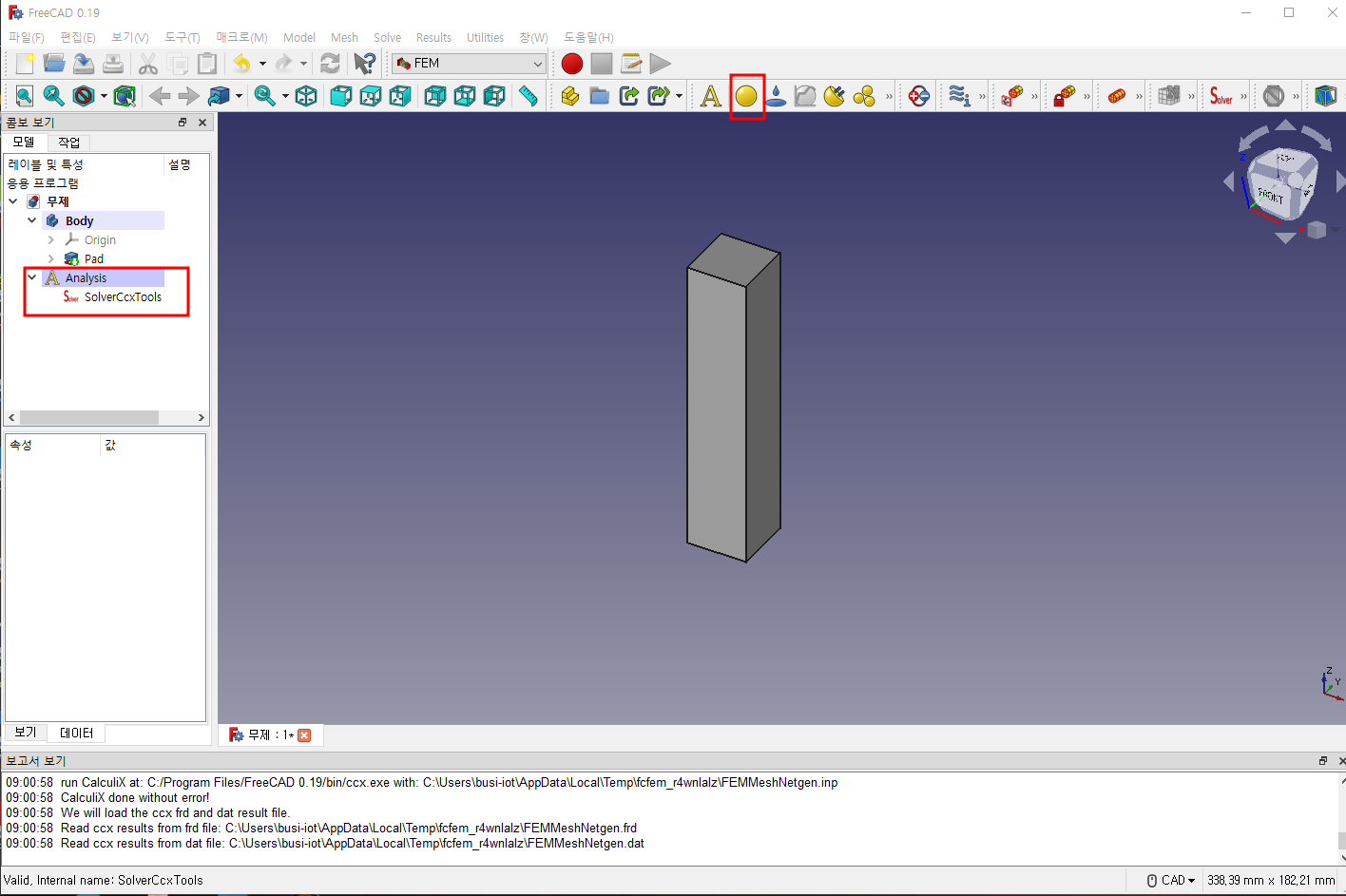
Task: Open material editor with three-spheres icon
Action: click(x=864, y=96)
